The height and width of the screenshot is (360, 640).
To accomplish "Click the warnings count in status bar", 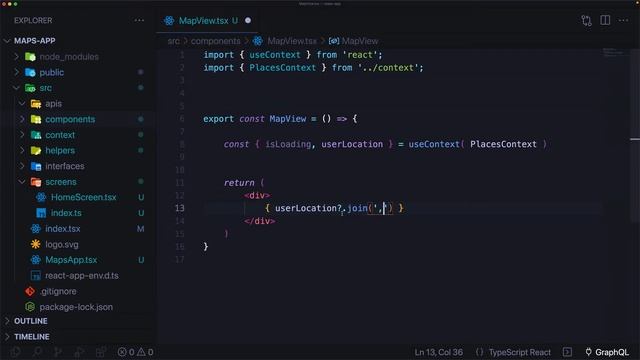I will tap(145, 352).
